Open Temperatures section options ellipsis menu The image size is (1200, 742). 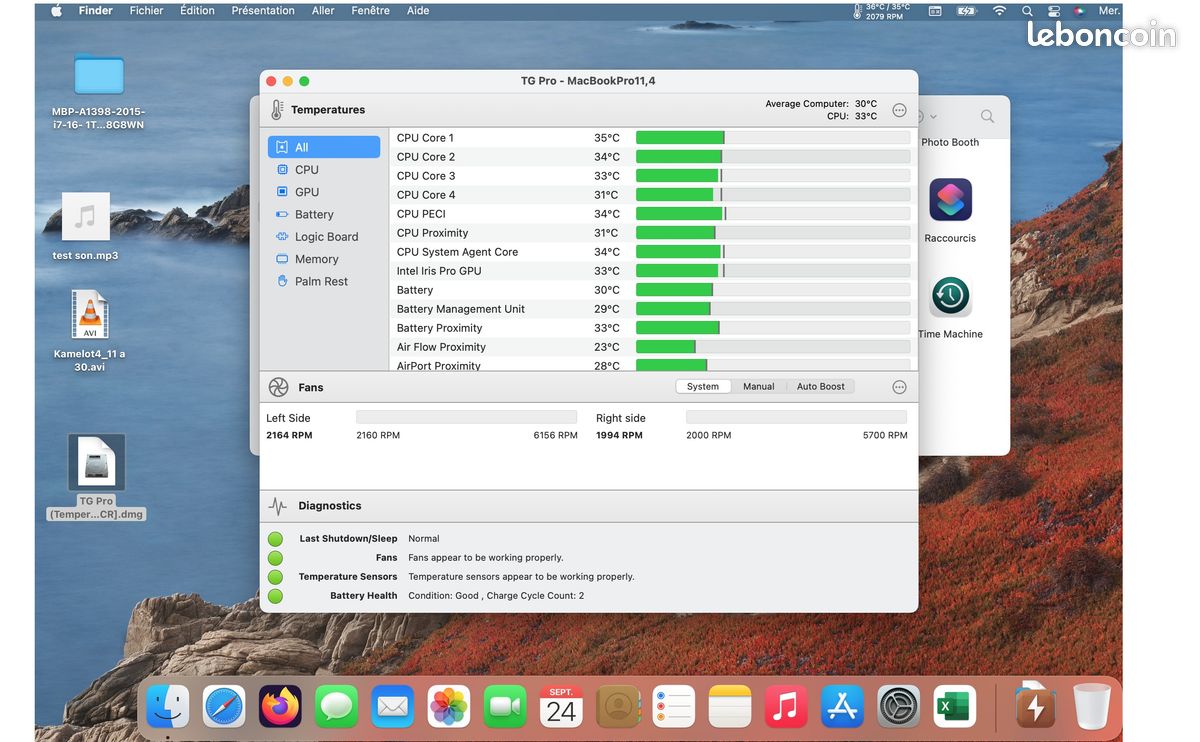pos(899,110)
